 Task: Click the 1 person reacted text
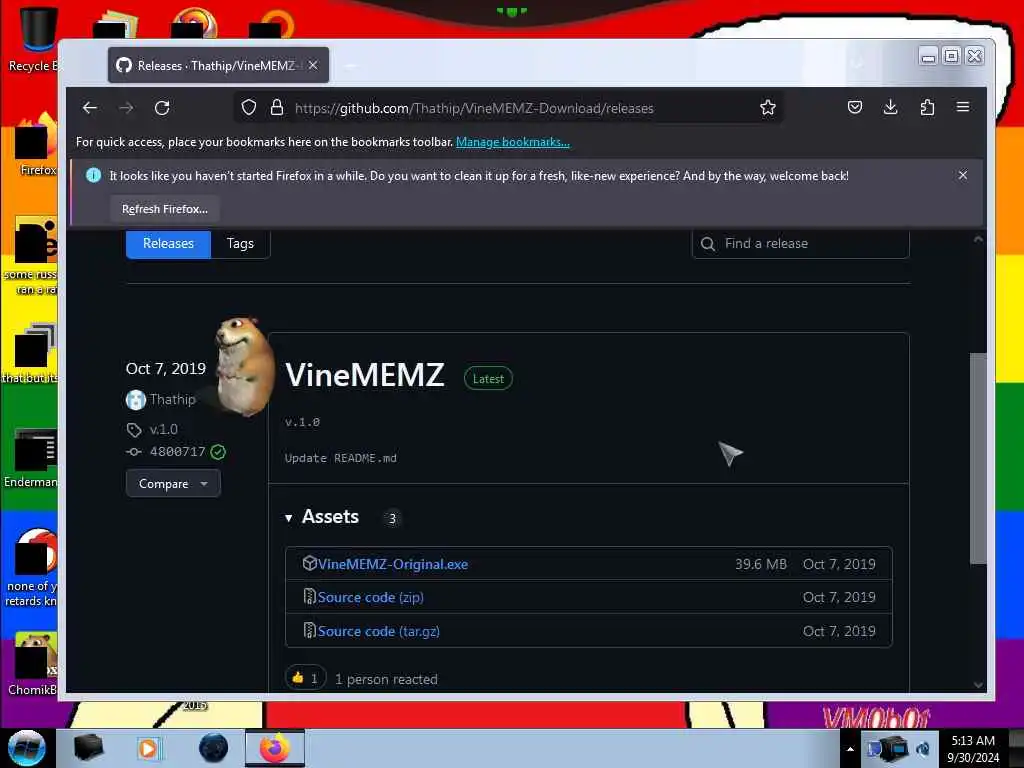pyautogui.click(x=387, y=679)
